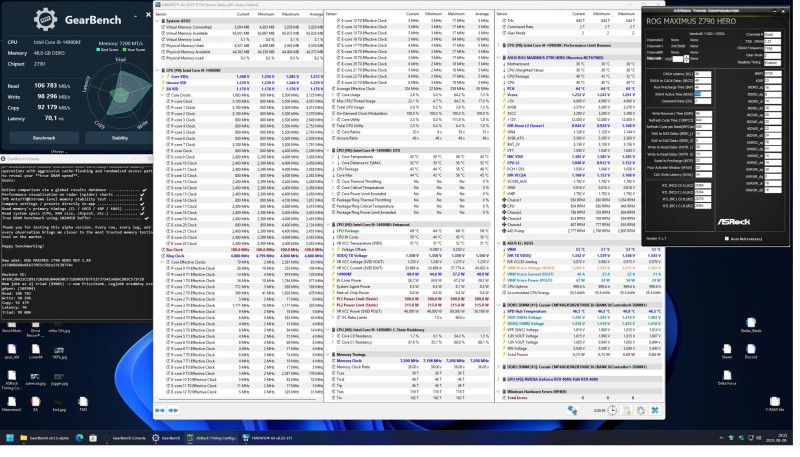Image resolution: width=800 pixels, height=457 pixels.
Task: Switch to HWiNFO 64 taskbar item
Action: pyautogui.click(x=267, y=438)
